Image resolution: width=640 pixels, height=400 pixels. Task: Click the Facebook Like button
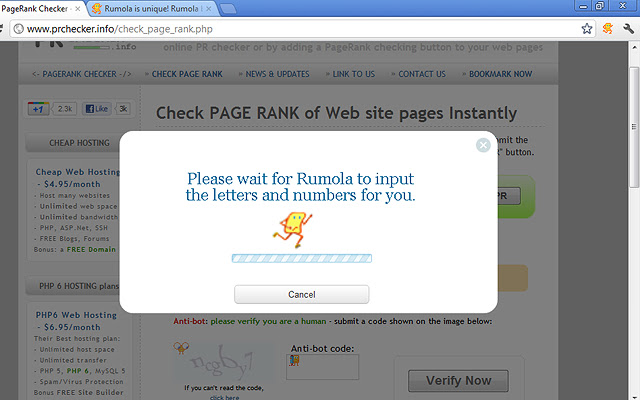[97, 109]
